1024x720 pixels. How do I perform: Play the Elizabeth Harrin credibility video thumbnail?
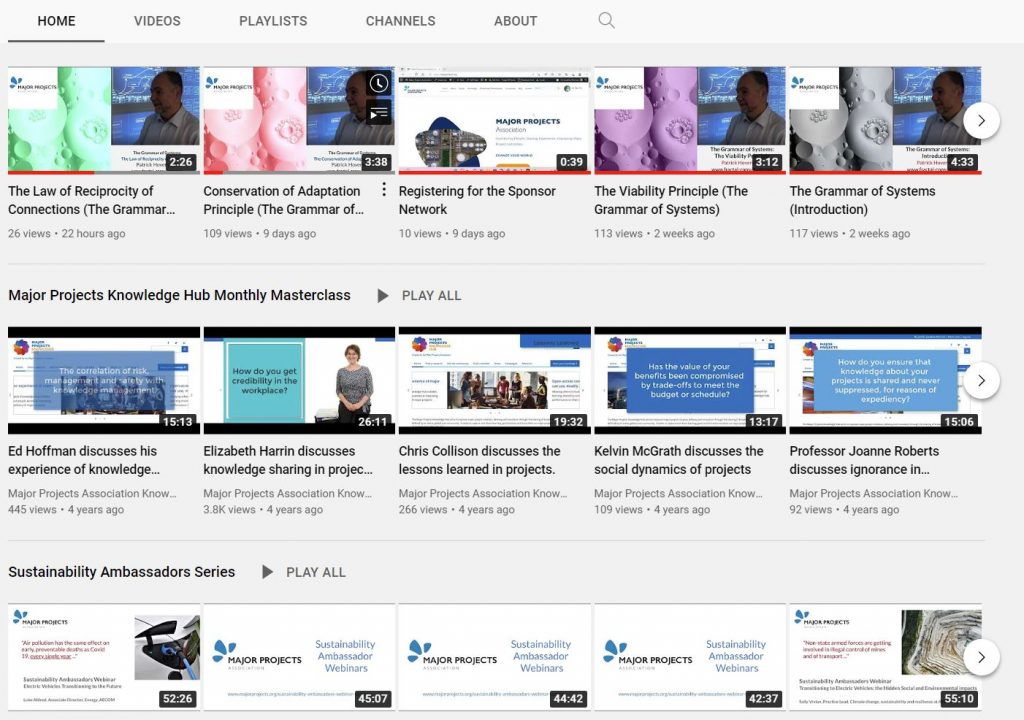point(299,380)
